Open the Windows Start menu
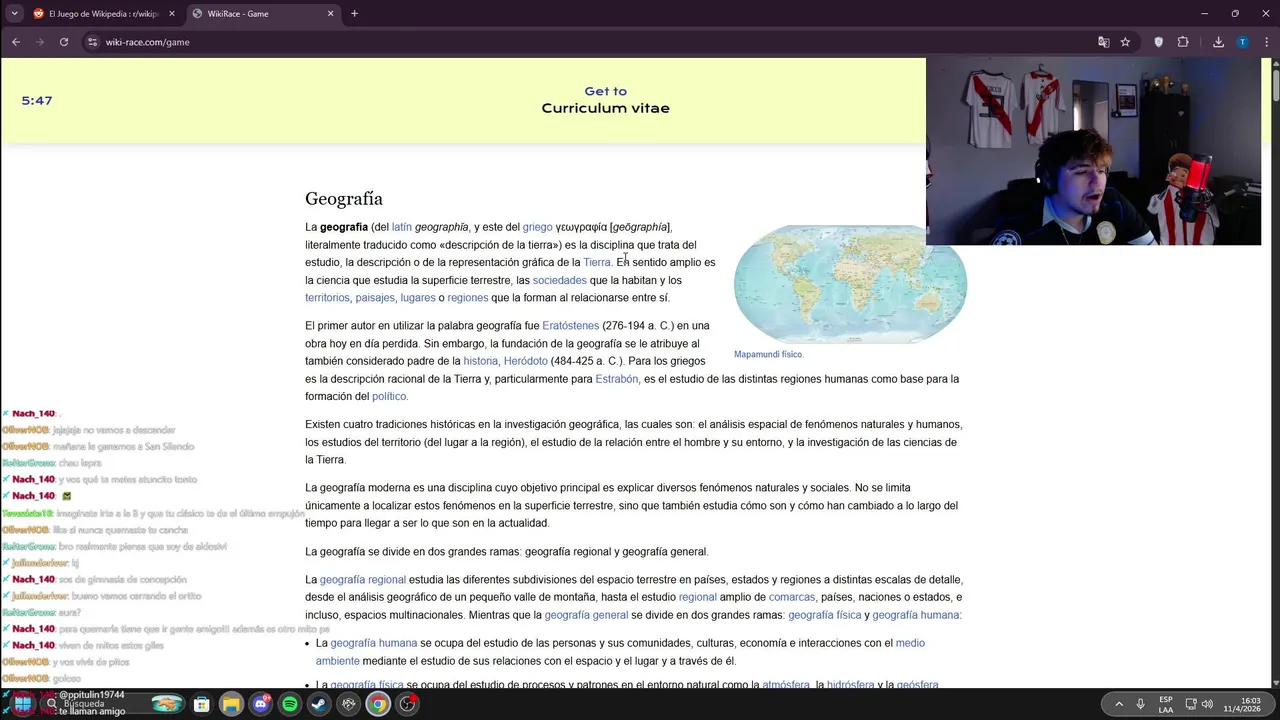1280x720 pixels. 22,704
